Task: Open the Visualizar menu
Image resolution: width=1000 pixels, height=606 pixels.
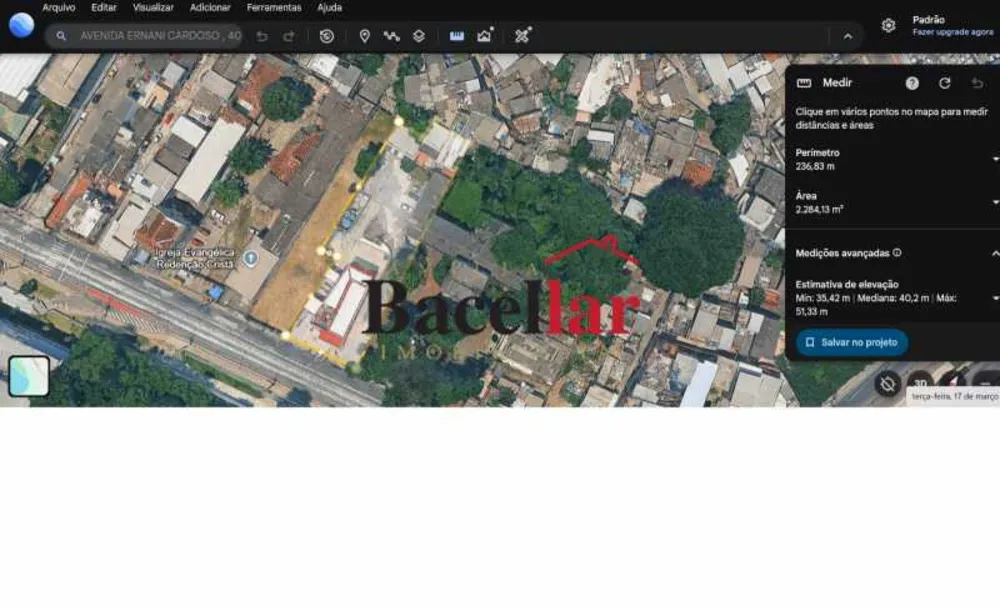Action: coord(153,8)
